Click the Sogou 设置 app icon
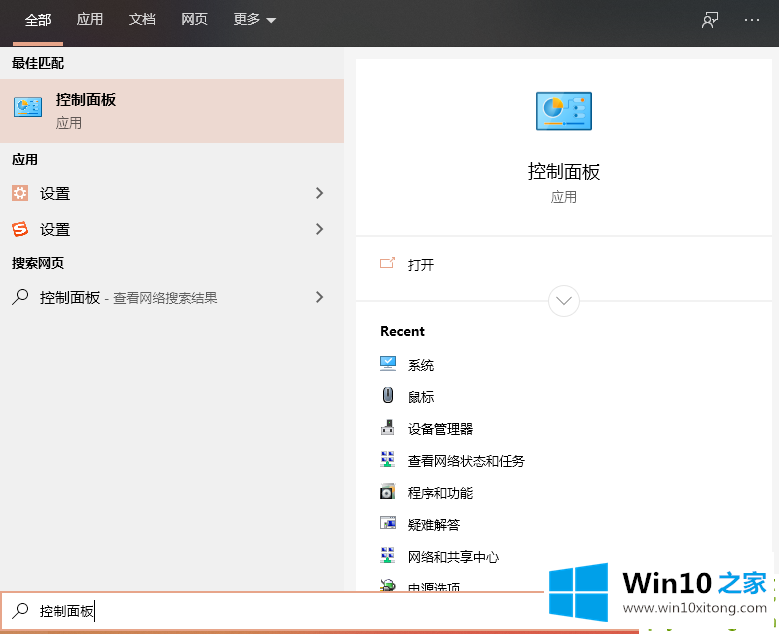The width and height of the screenshot is (779, 634). point(20,229)
